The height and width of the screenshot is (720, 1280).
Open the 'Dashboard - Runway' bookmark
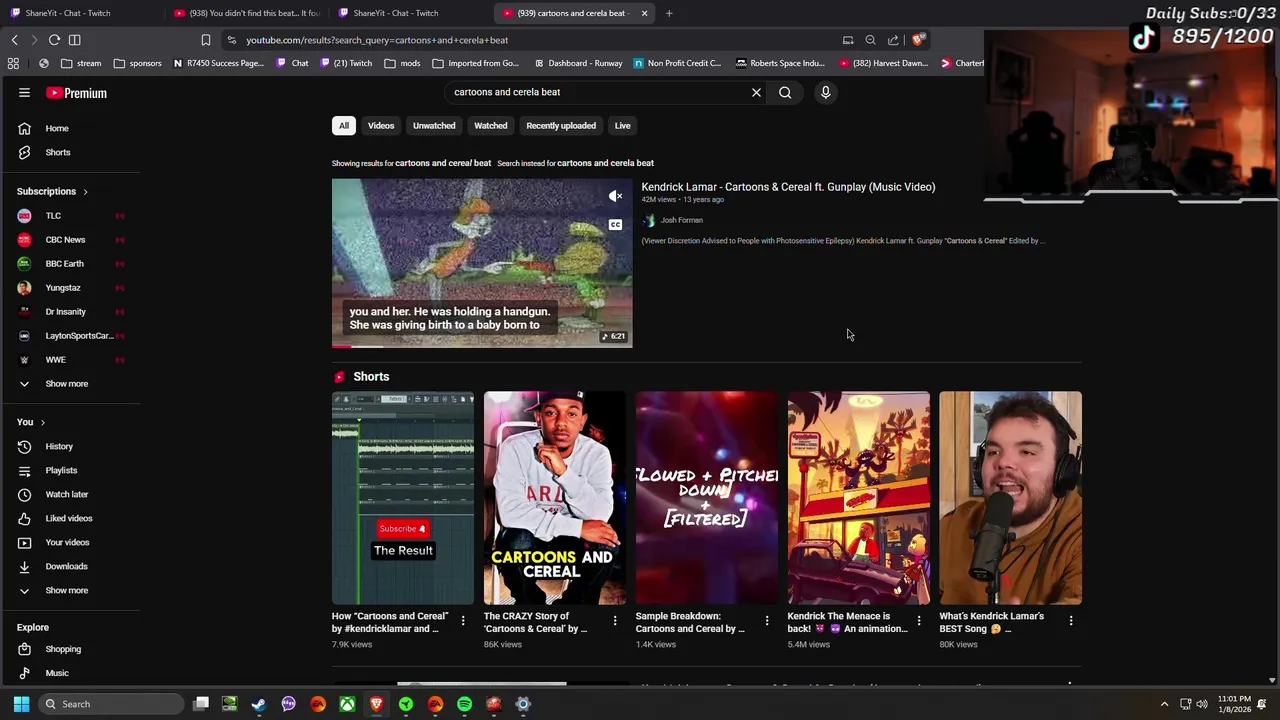pyautogui.click(x=578, y=63)
